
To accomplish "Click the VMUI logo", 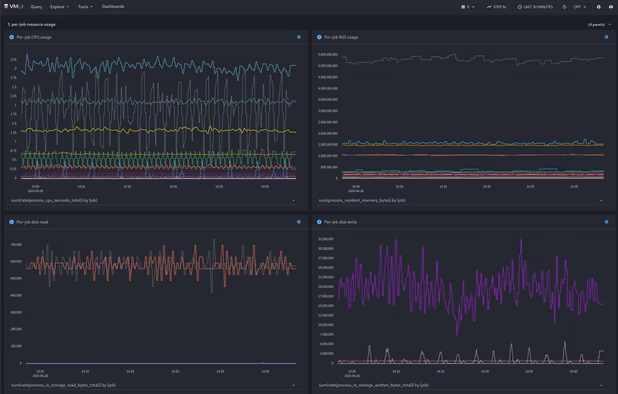I will pyautogui.click(x=13, y=7).
